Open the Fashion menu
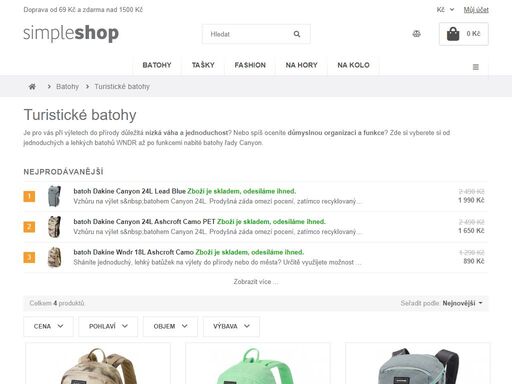512x384 pixels. coord(250,65)
